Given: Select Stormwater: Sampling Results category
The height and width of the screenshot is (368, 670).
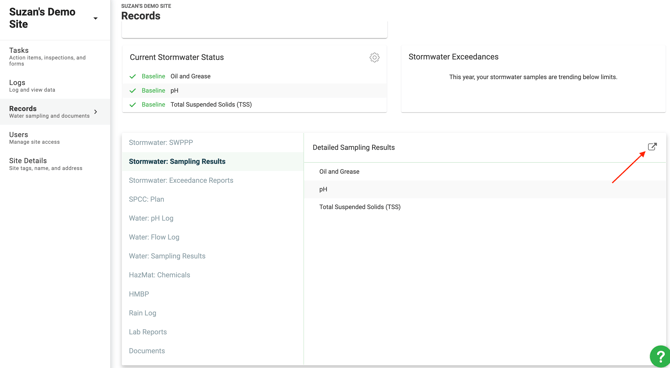Looking at the screenshot, I should coord(212,162).
